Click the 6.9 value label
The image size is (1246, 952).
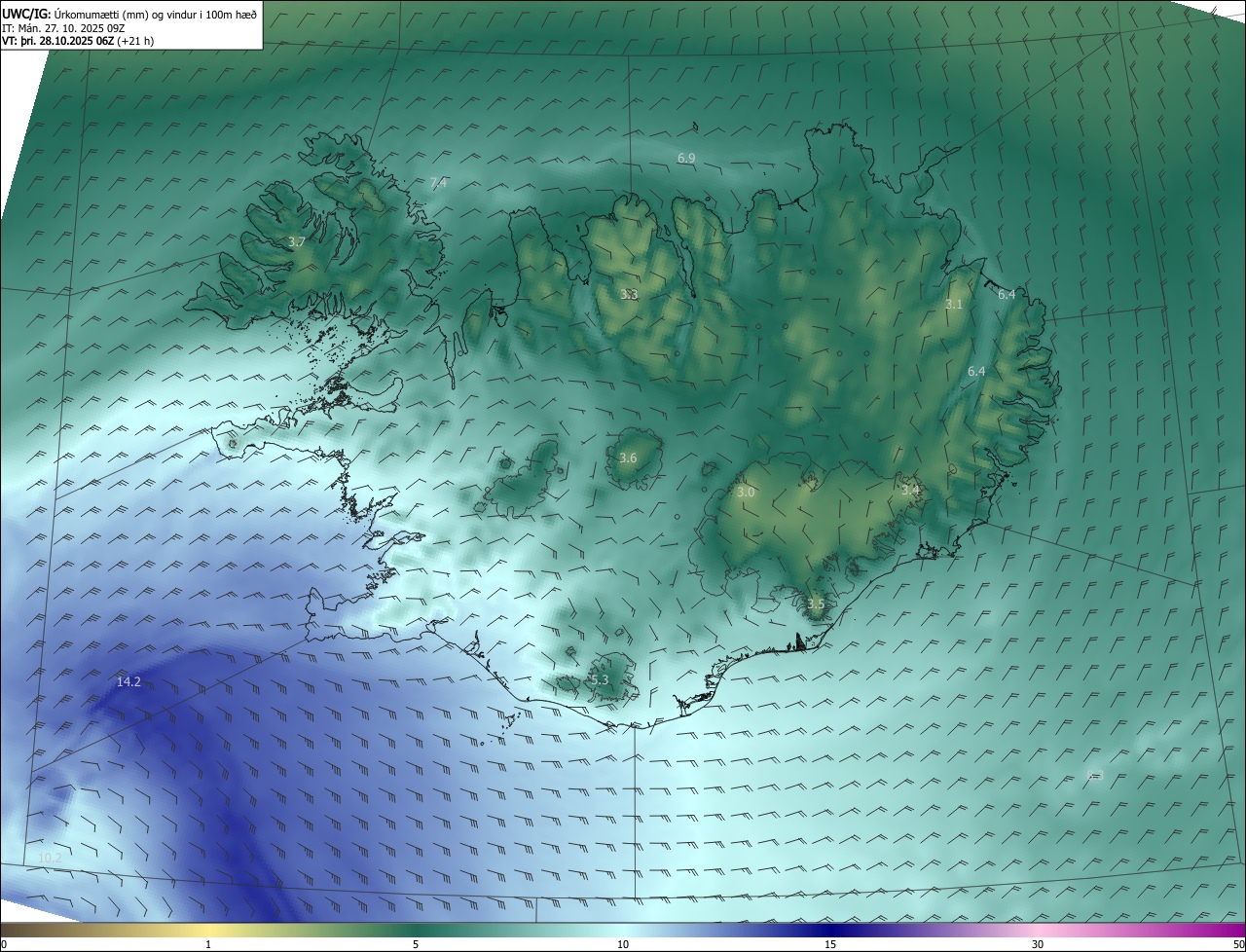tap(686, 158)
